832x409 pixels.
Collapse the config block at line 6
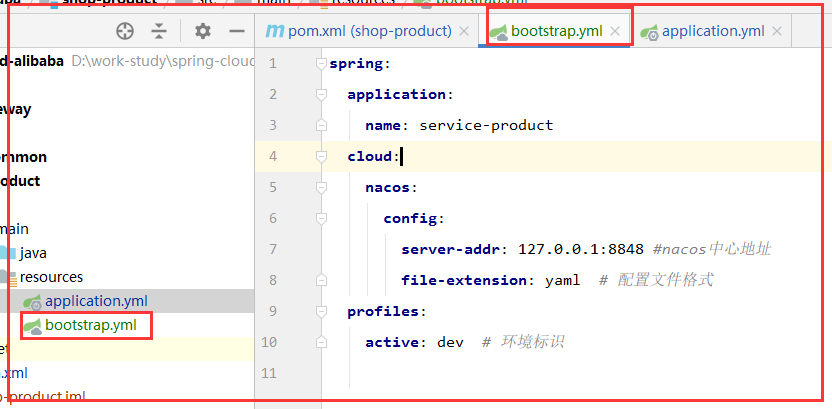pyautogui.click(x=320, y=218)
